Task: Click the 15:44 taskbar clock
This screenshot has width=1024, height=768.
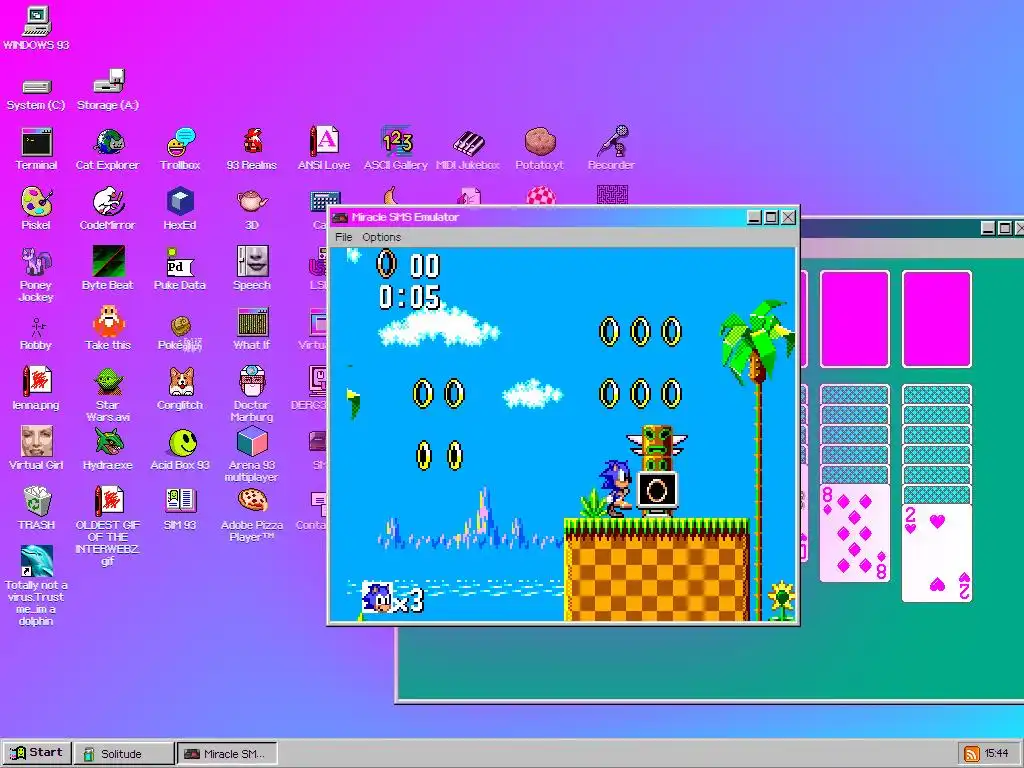Action: coord(997,754)
